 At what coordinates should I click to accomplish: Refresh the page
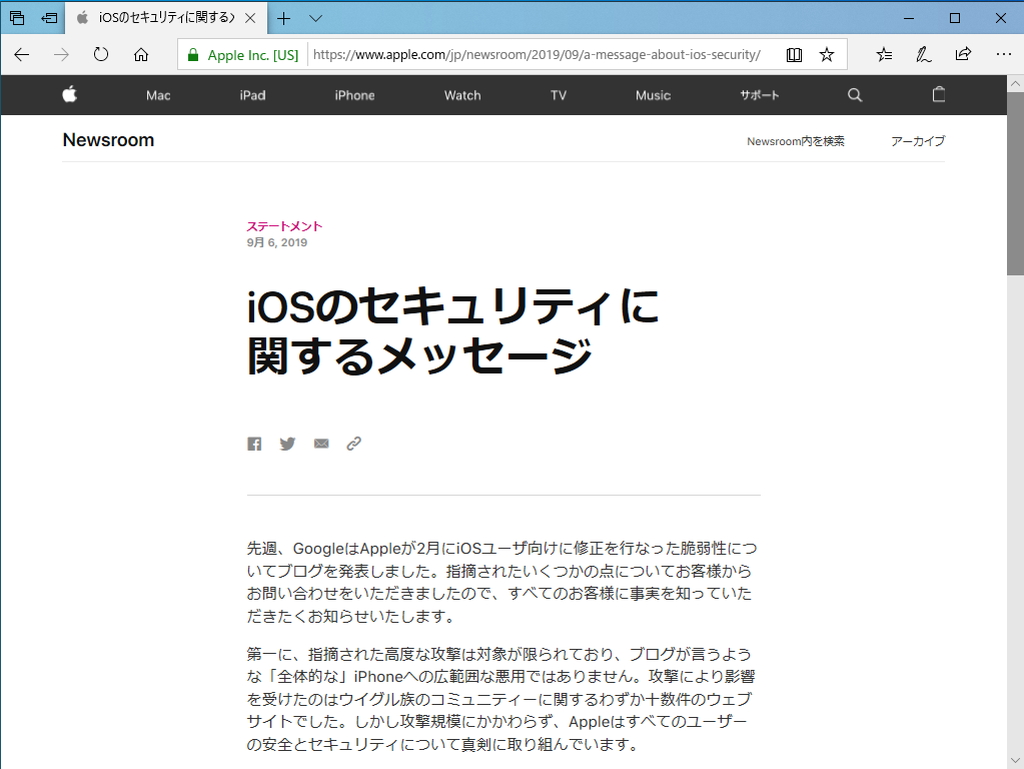click(x=100, y=55)
